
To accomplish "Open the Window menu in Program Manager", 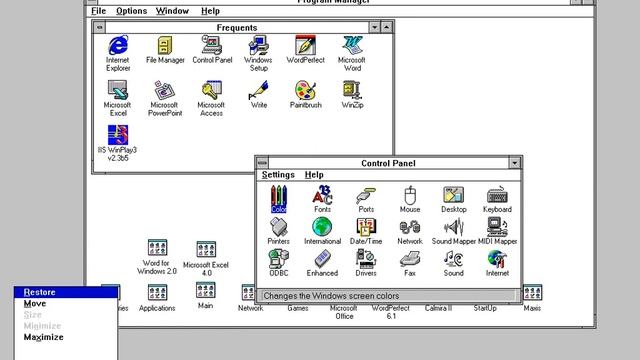I will (172, 11).
